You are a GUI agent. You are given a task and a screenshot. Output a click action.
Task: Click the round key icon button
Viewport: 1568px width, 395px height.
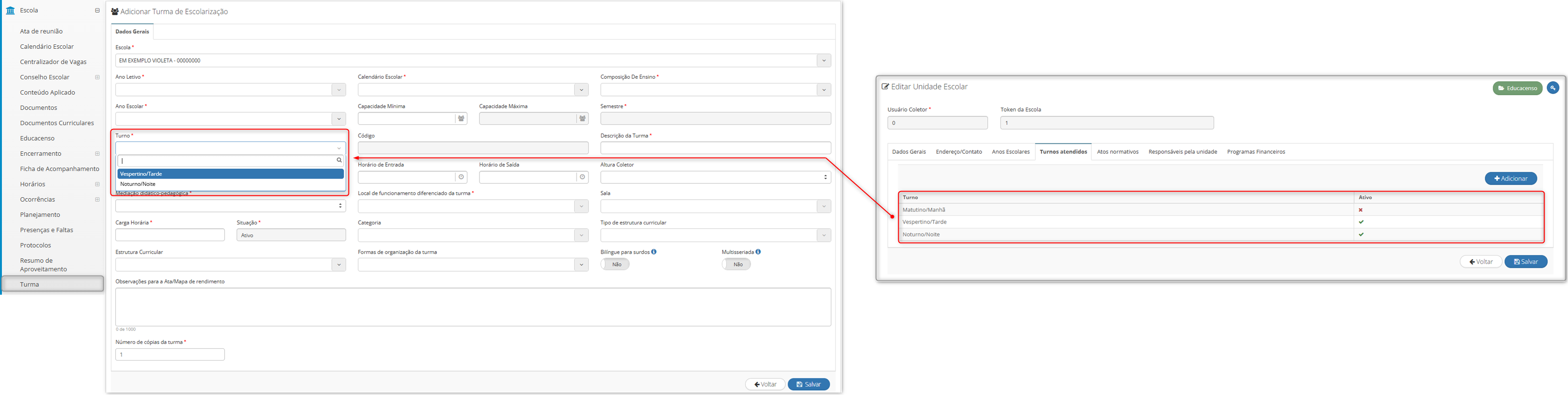pyautogui.click(x=1553, y=87)
